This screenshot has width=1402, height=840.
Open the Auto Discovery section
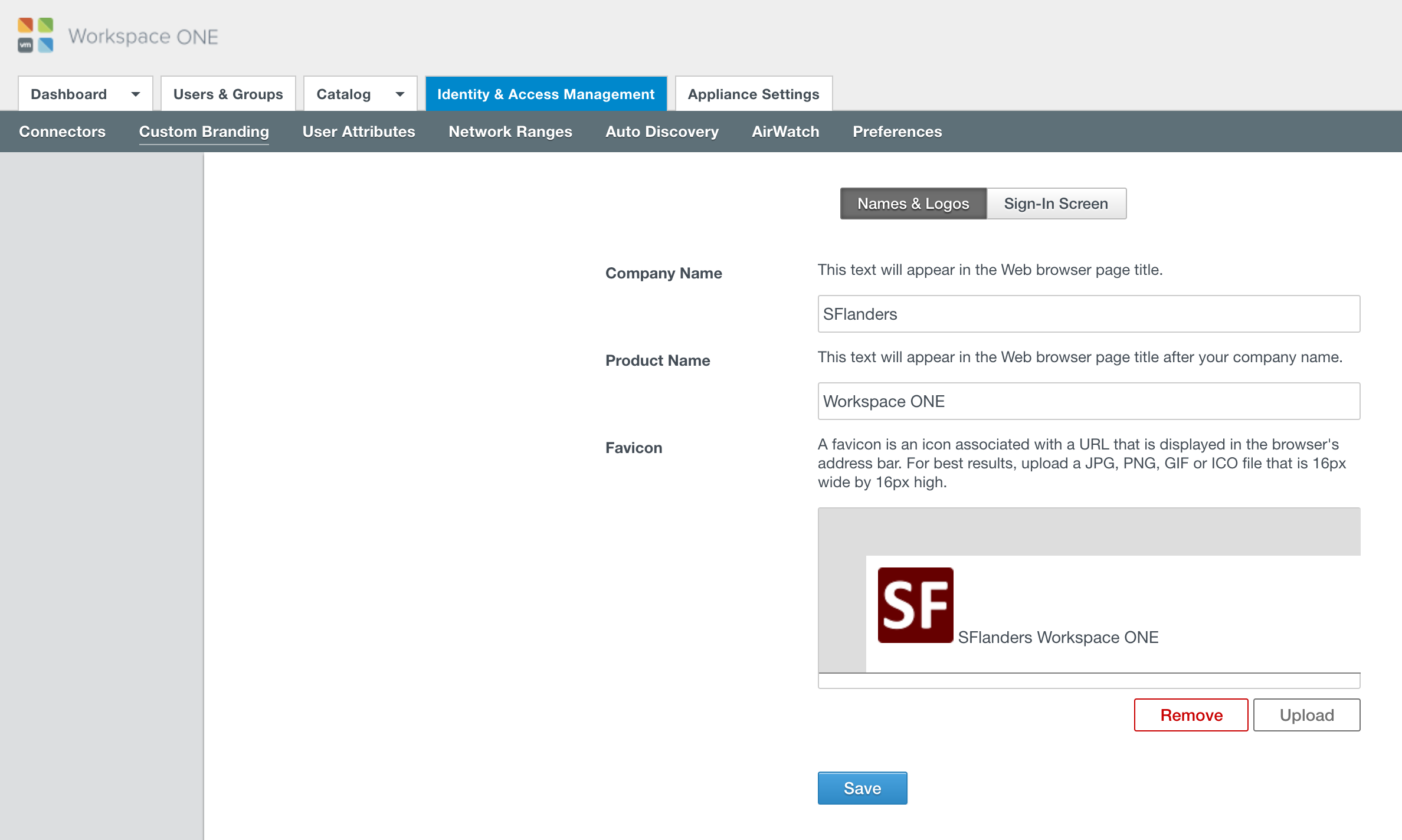click(x=661, y=132)
